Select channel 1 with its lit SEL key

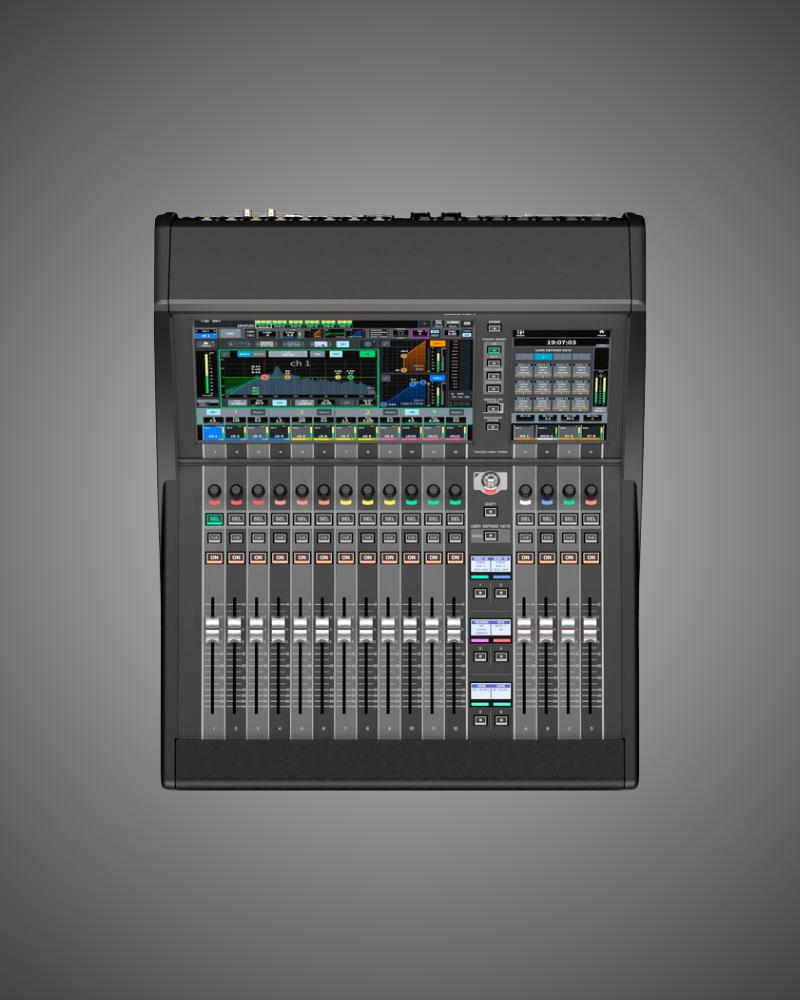pos(214,519)
